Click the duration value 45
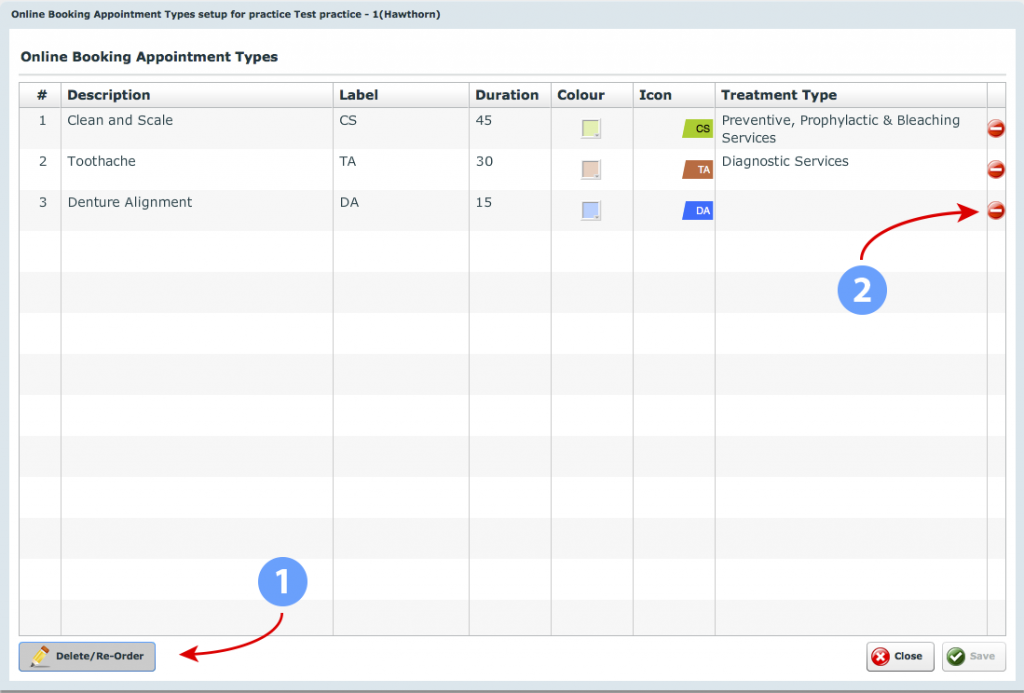 [x=484, y=120]
